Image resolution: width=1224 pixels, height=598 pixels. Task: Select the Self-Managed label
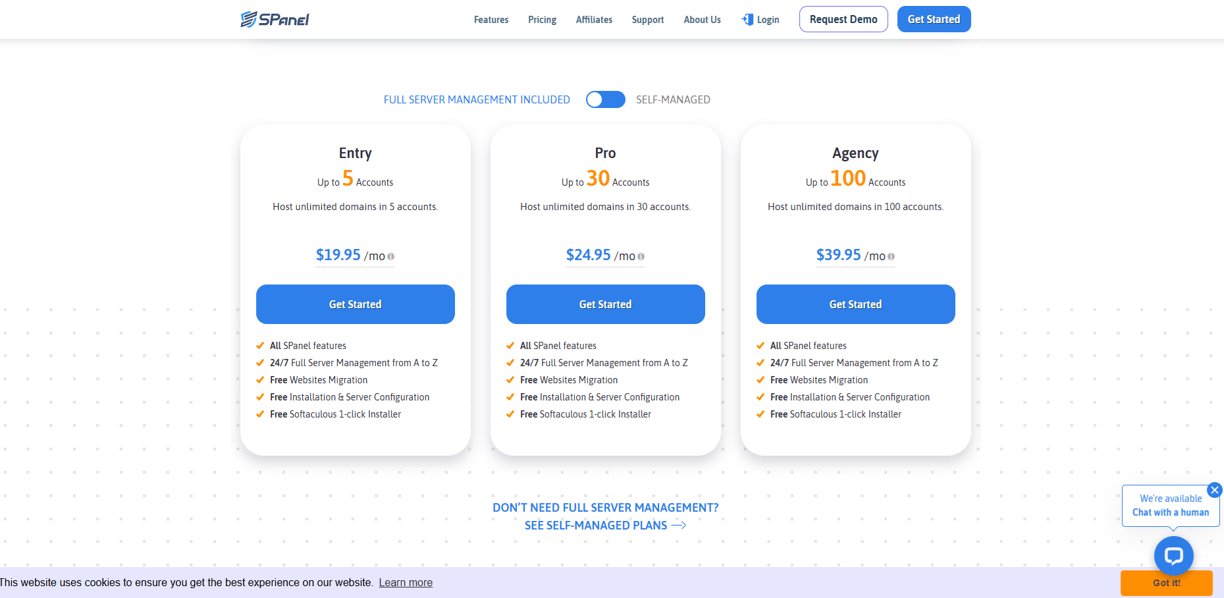point(673,100)
